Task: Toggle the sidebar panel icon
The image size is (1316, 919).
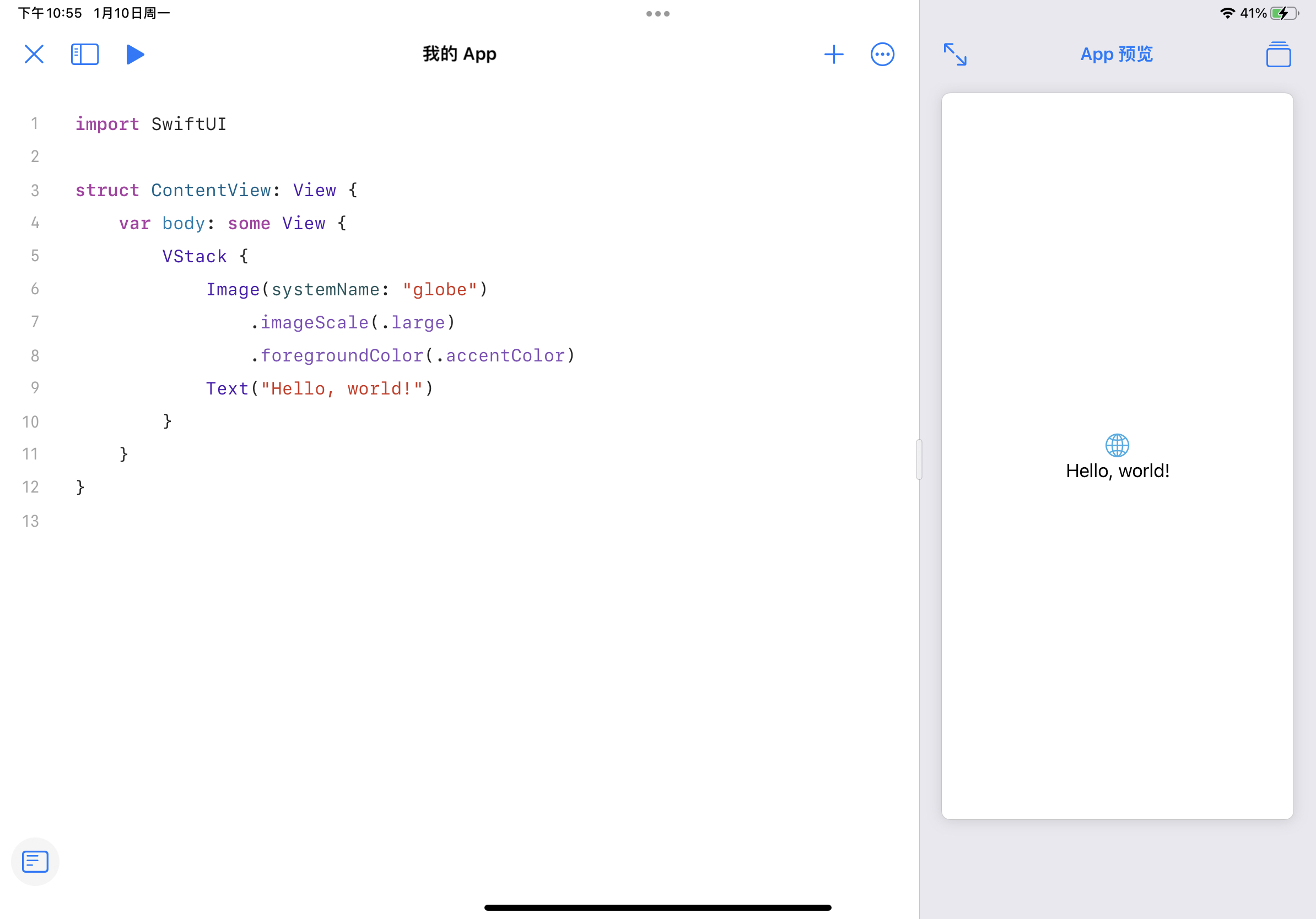Action: (85, 55)
